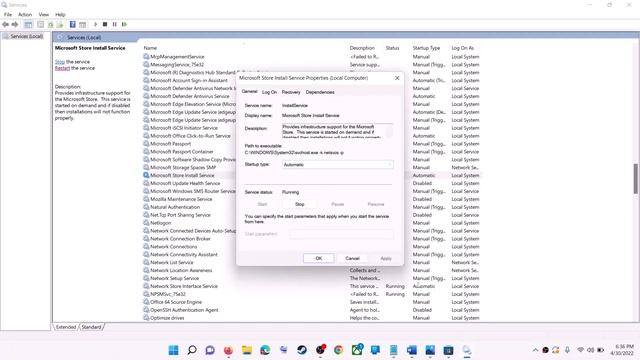This screenshot has height=360, width=640.
Task: Open the View menu
Action: pyautogui.click(x=44, y=14)
